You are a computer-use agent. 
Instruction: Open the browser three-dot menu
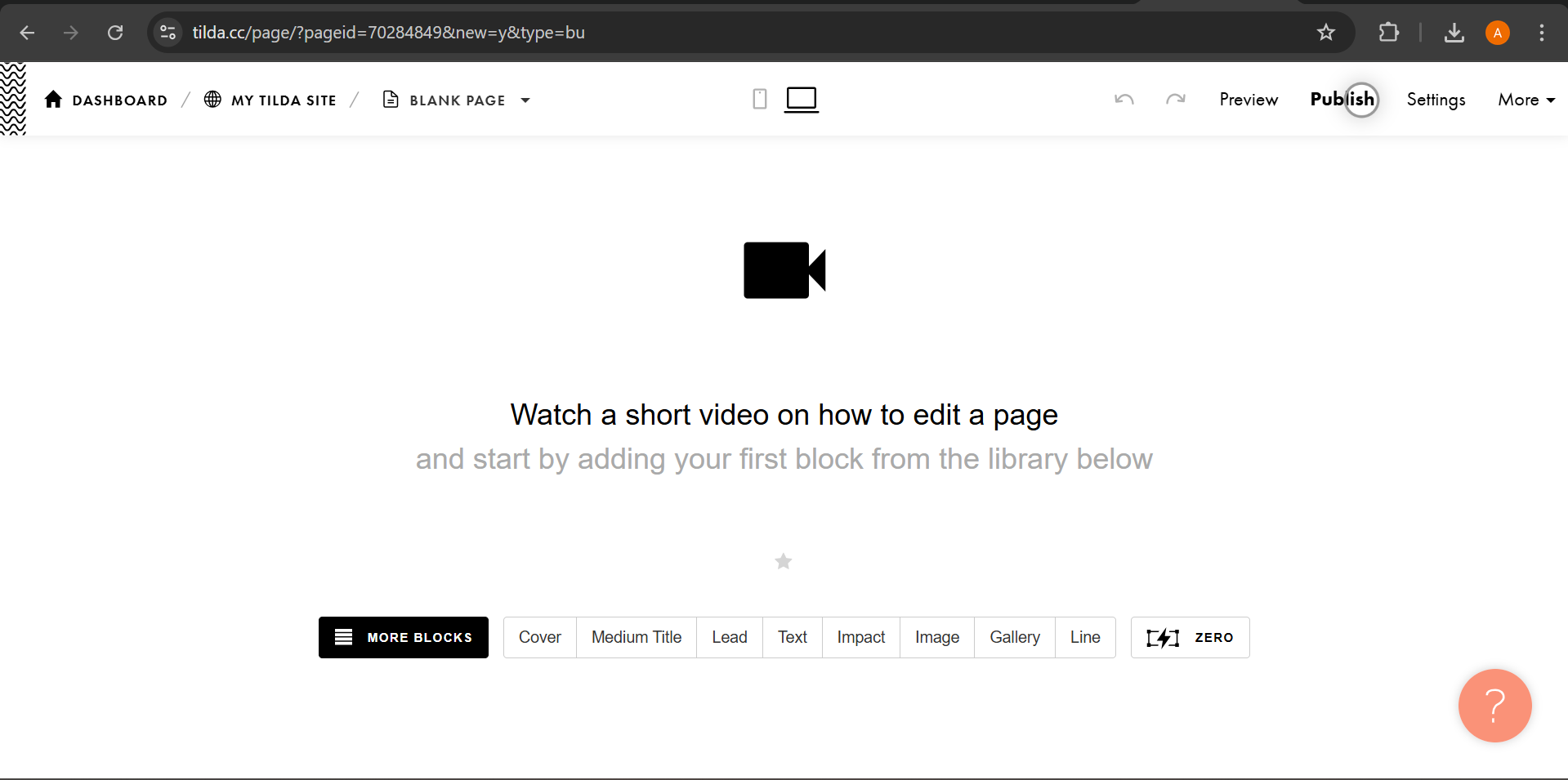pos(1542,33)
